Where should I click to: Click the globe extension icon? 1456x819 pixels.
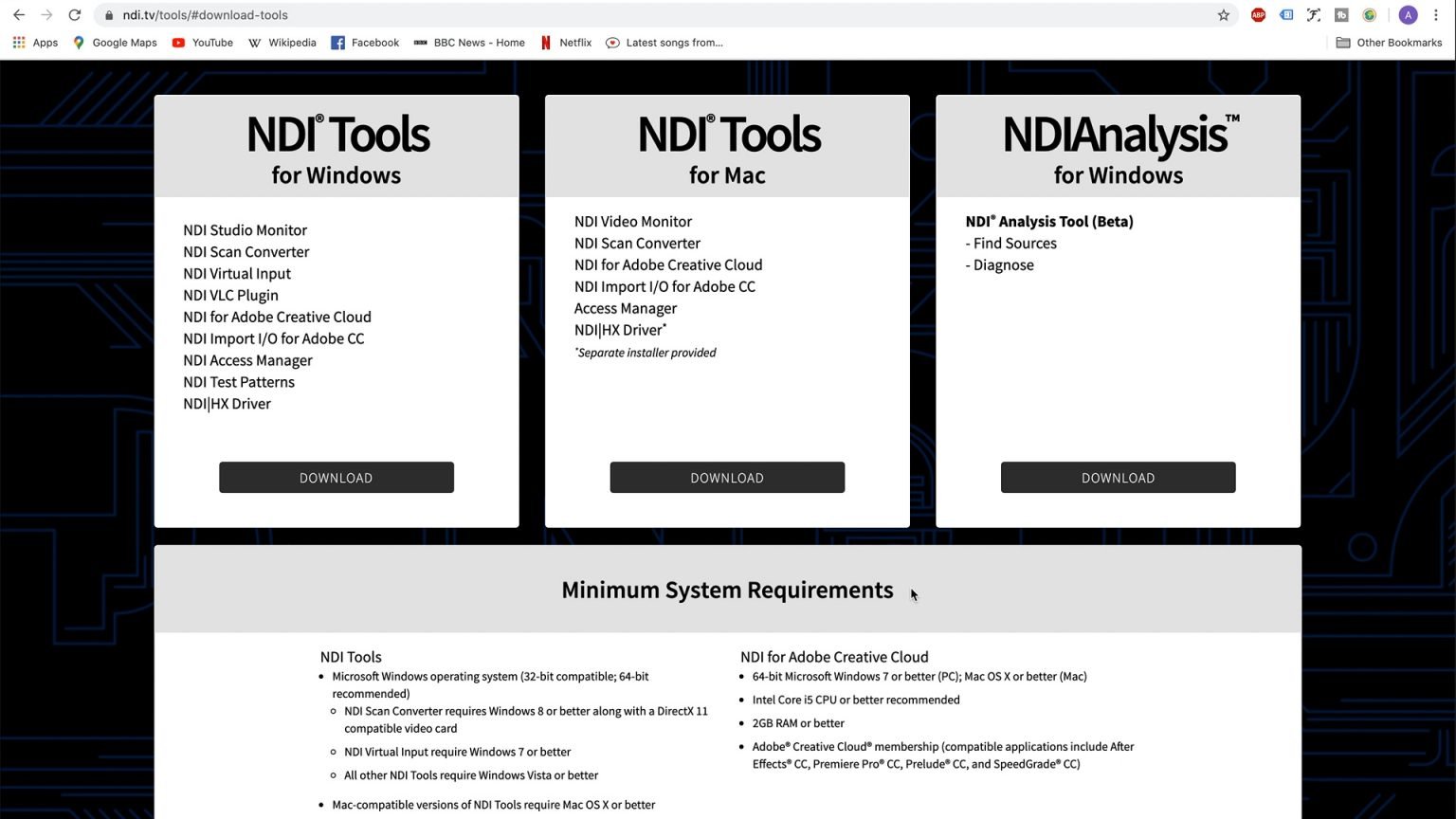click(x=1369, y=15)
